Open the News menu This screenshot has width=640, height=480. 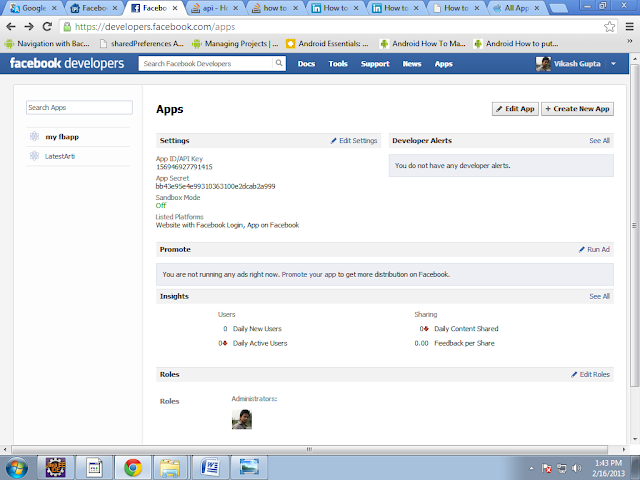tap(412, 64)
